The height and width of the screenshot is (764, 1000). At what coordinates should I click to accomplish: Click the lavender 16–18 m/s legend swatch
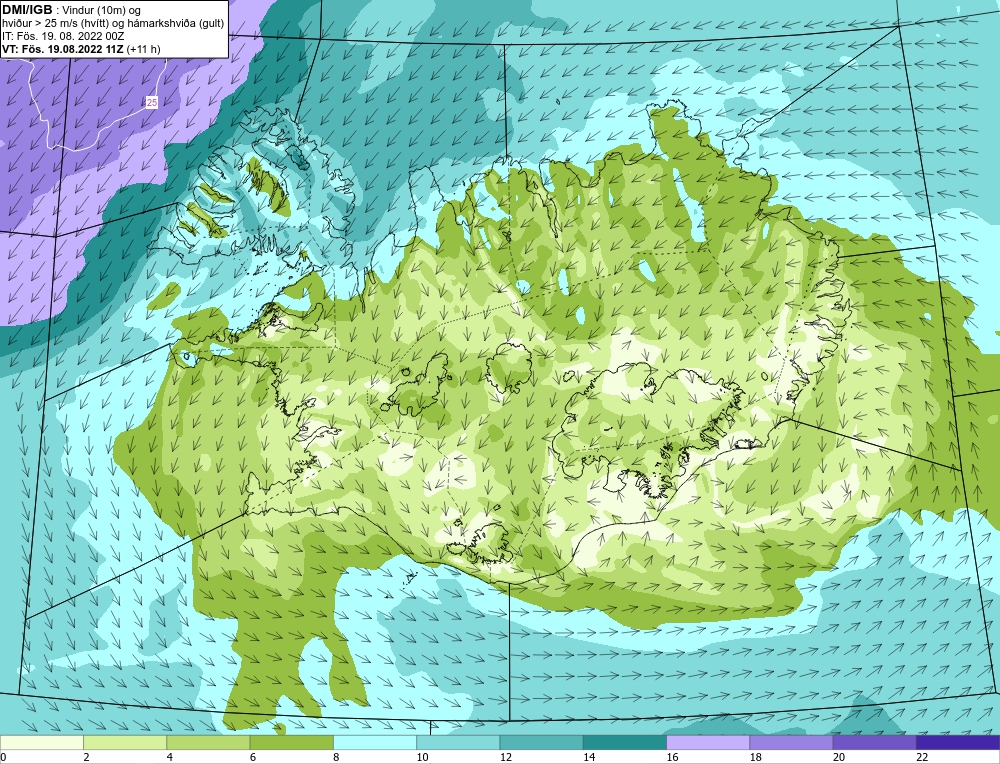click(708, 742)
